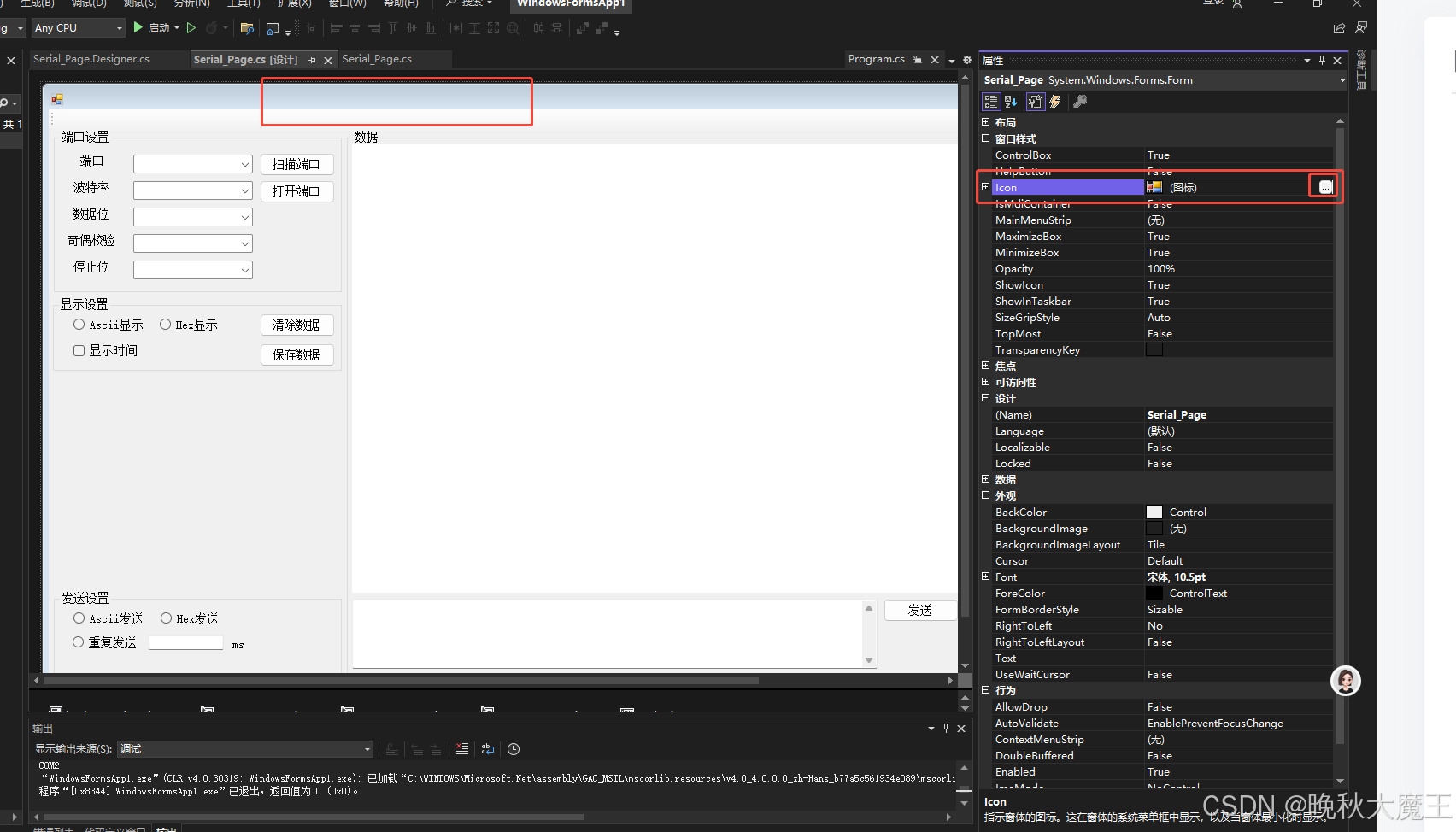This screenshot has height=832, width=1456.
Task: Expand the Font property node
Action: 985,577
